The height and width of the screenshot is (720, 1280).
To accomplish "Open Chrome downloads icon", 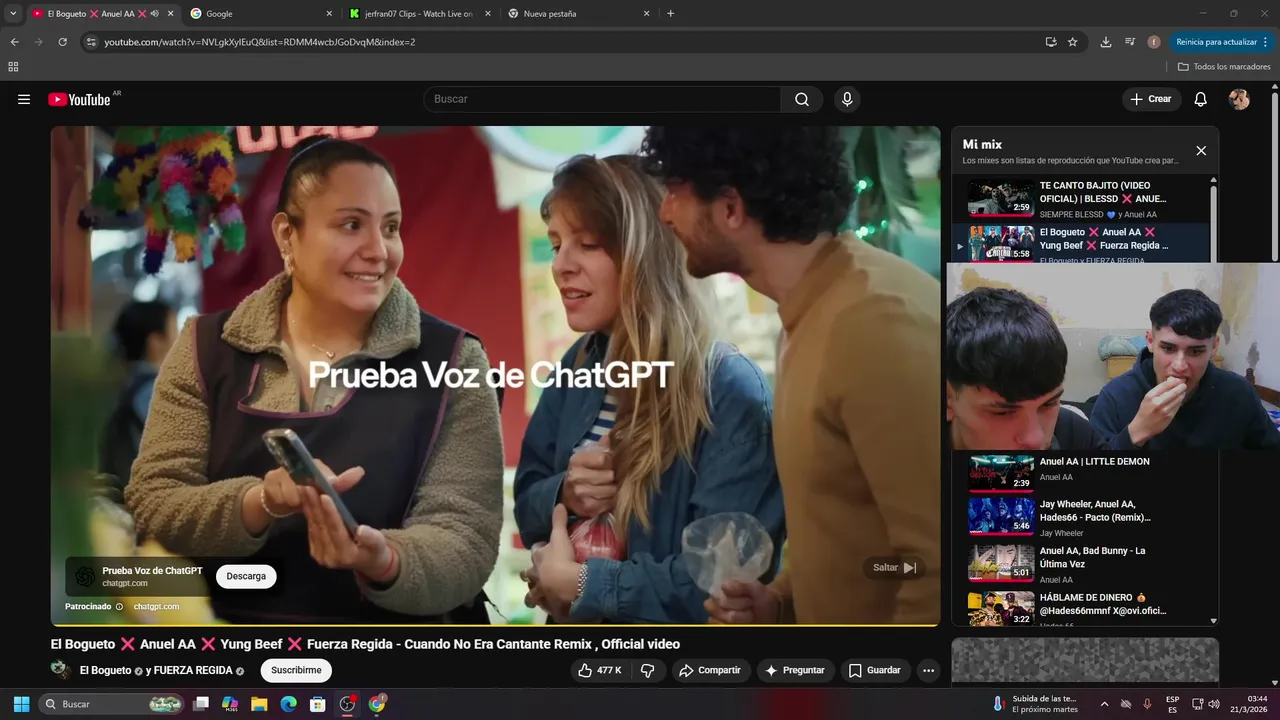I will point(1105,42).
